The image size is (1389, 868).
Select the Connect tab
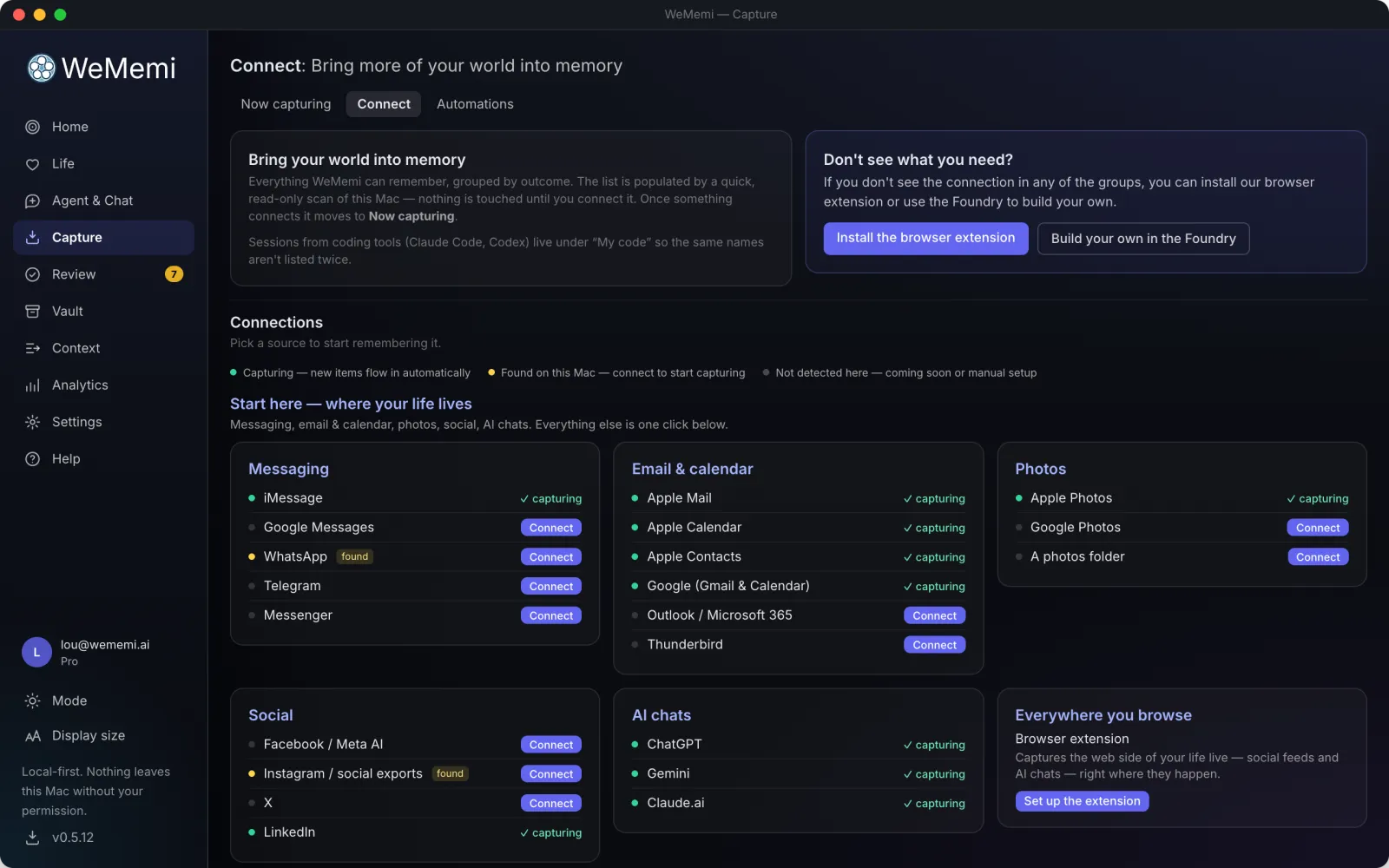point(384,104)
